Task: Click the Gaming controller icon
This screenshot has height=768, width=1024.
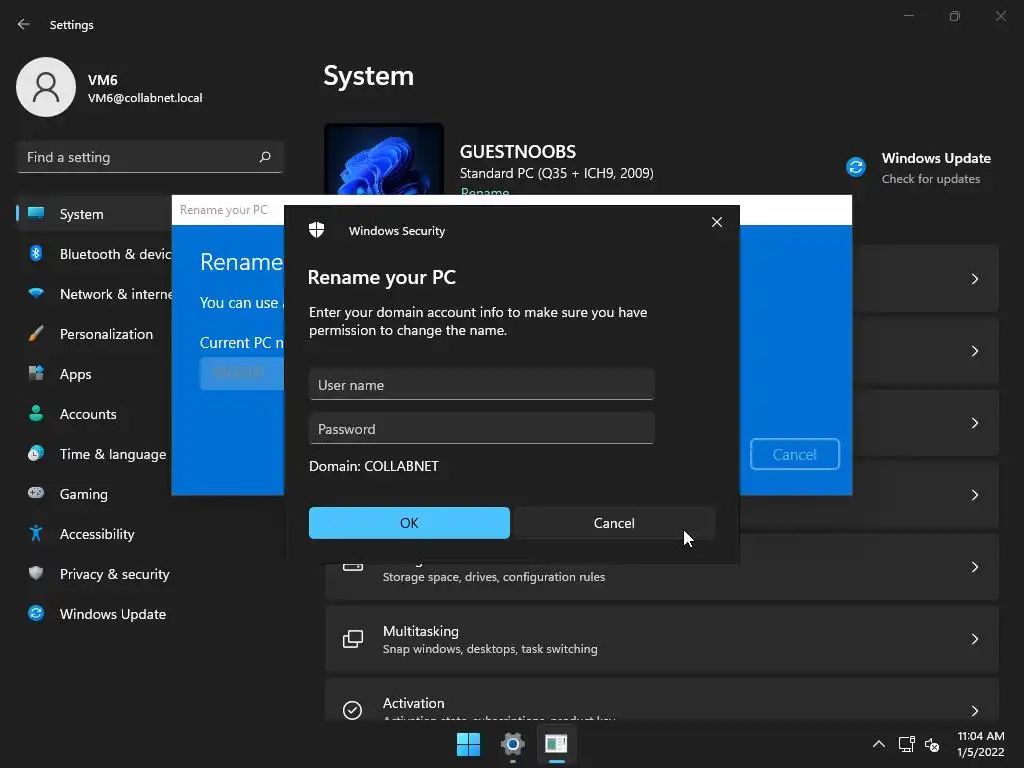Action: point(36,492)
